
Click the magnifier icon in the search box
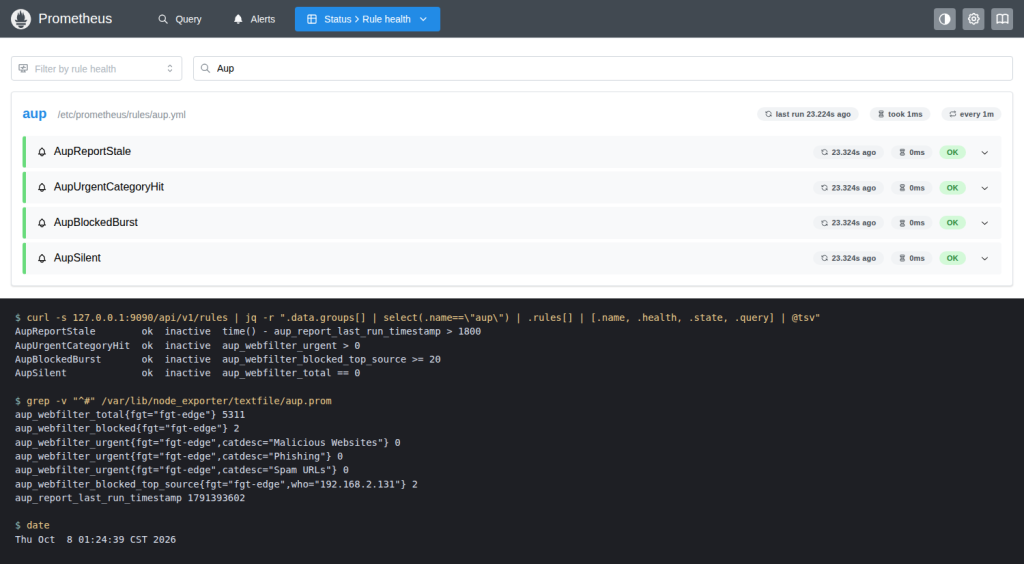tap(205, 69)
